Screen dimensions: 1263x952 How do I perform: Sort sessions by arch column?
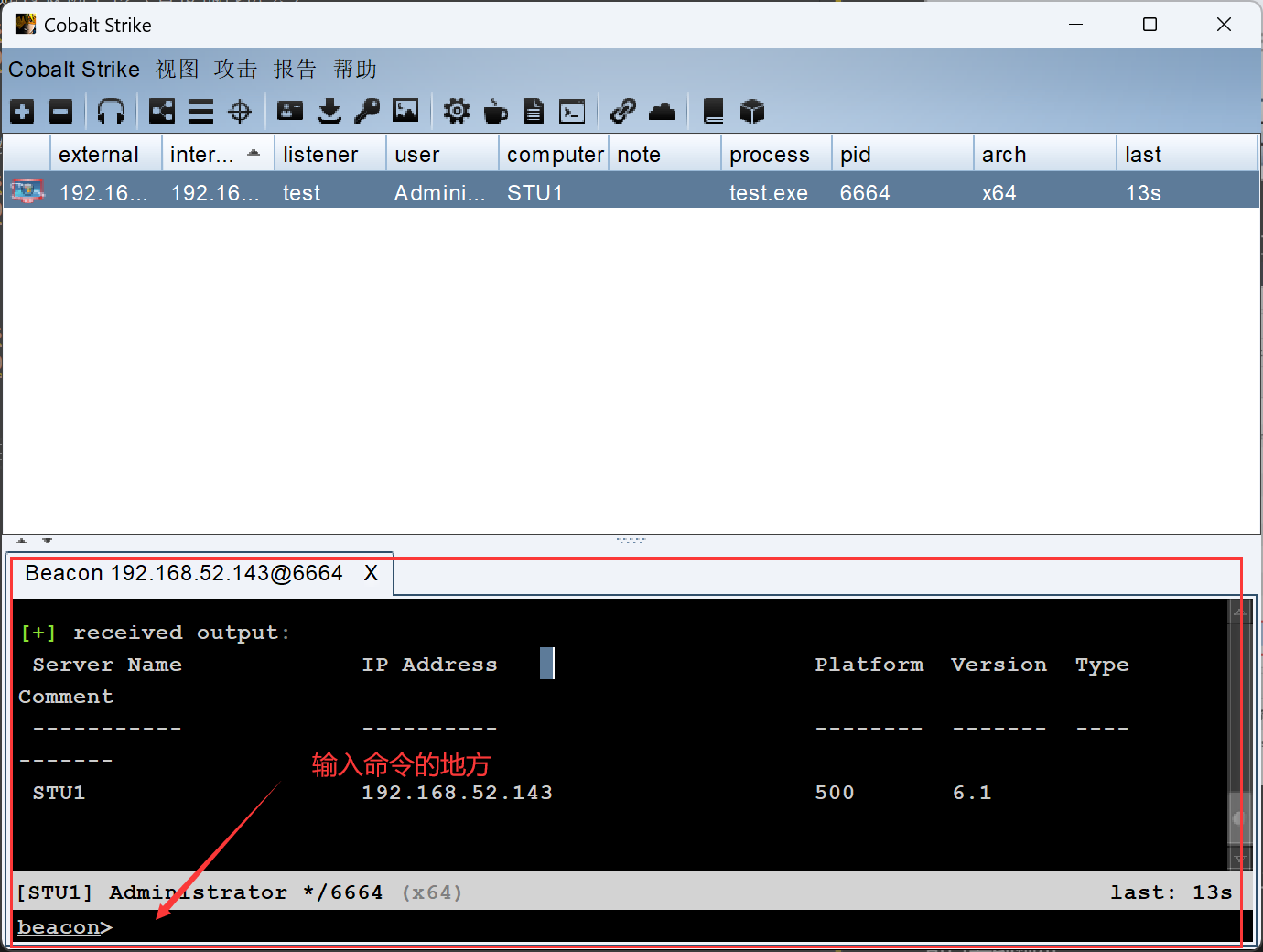point(1045,154)
